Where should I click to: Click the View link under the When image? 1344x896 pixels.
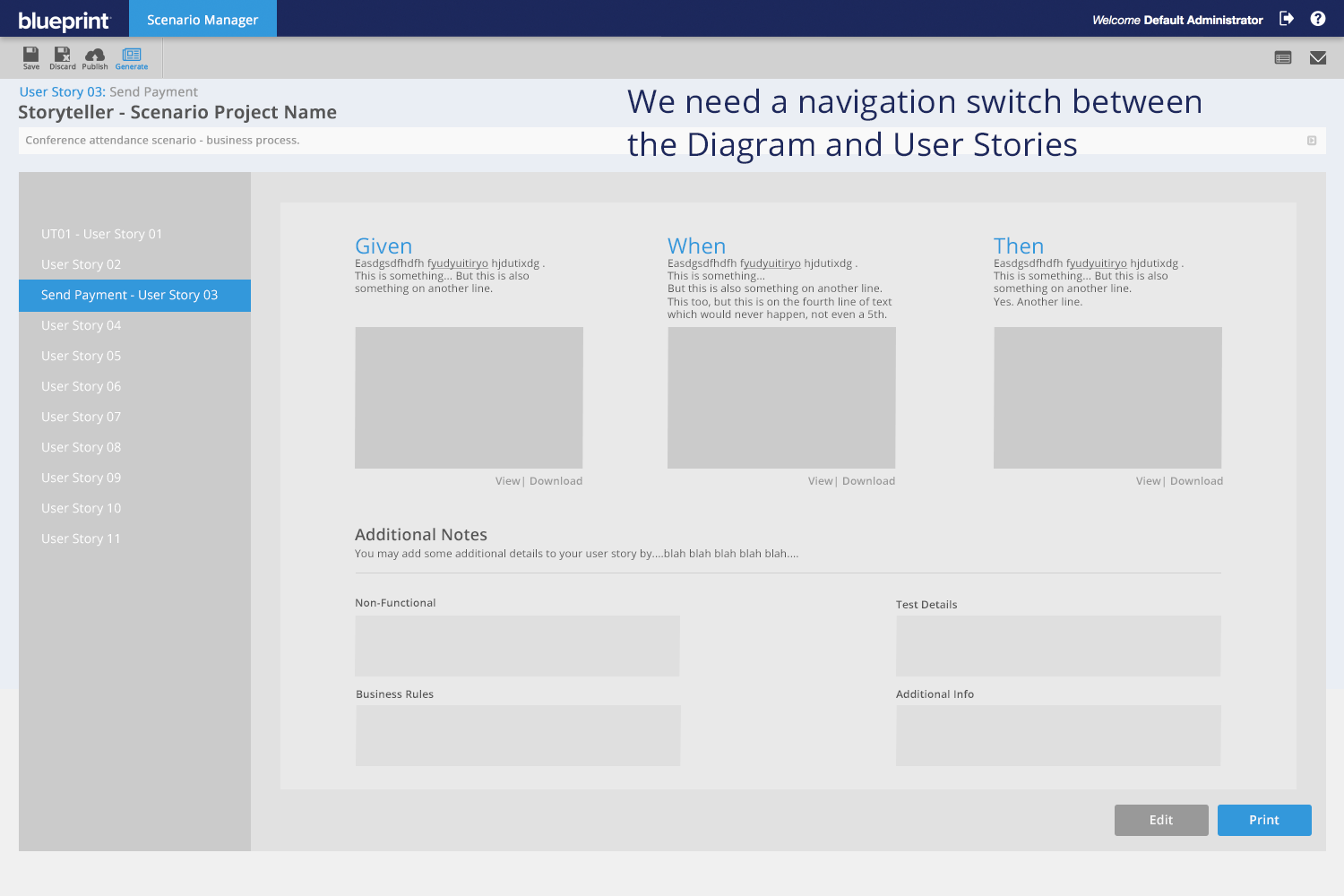pos(820,481)
